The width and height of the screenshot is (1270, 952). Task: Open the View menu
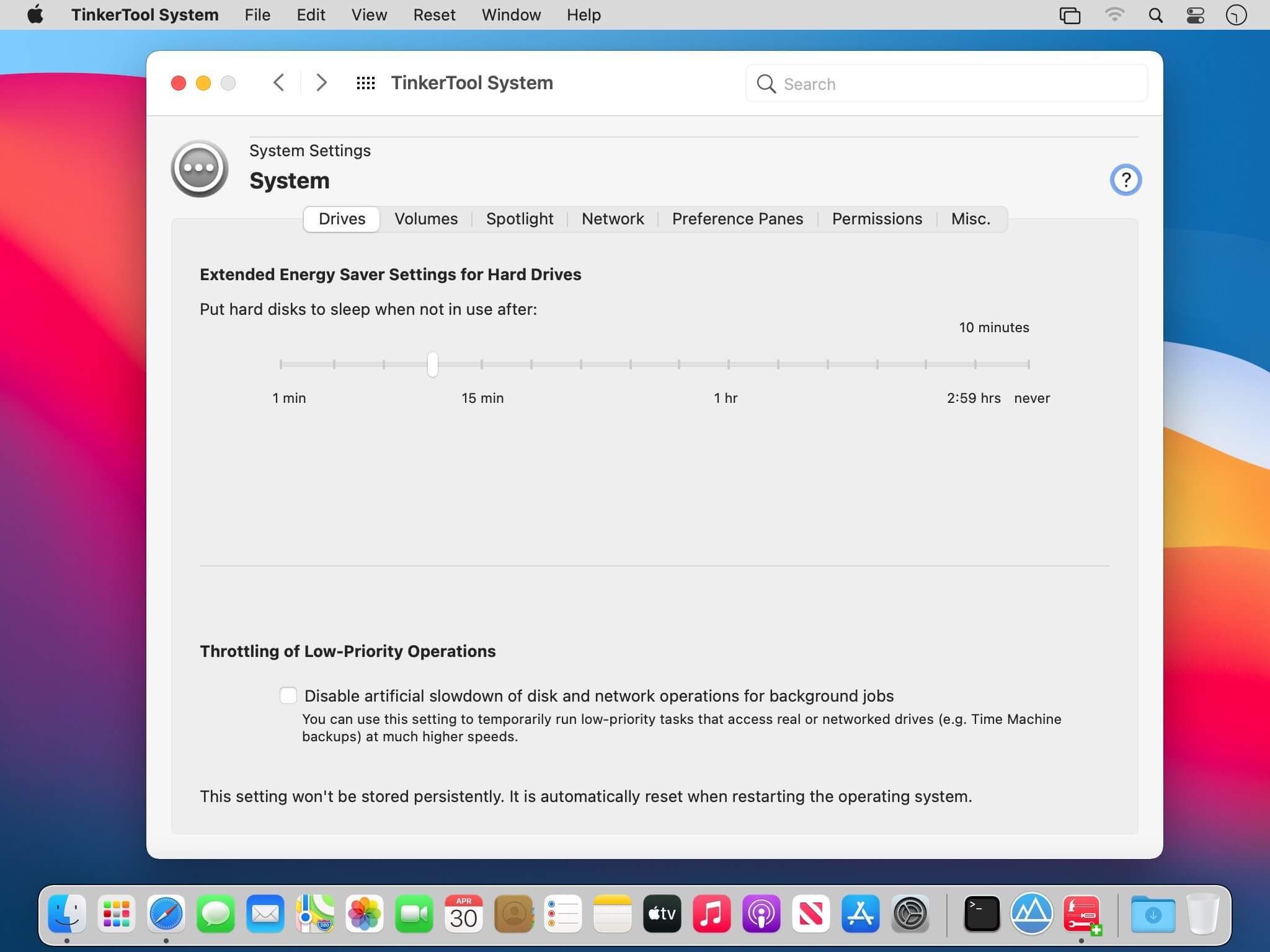pyautogui.click(x=369, y=15)
